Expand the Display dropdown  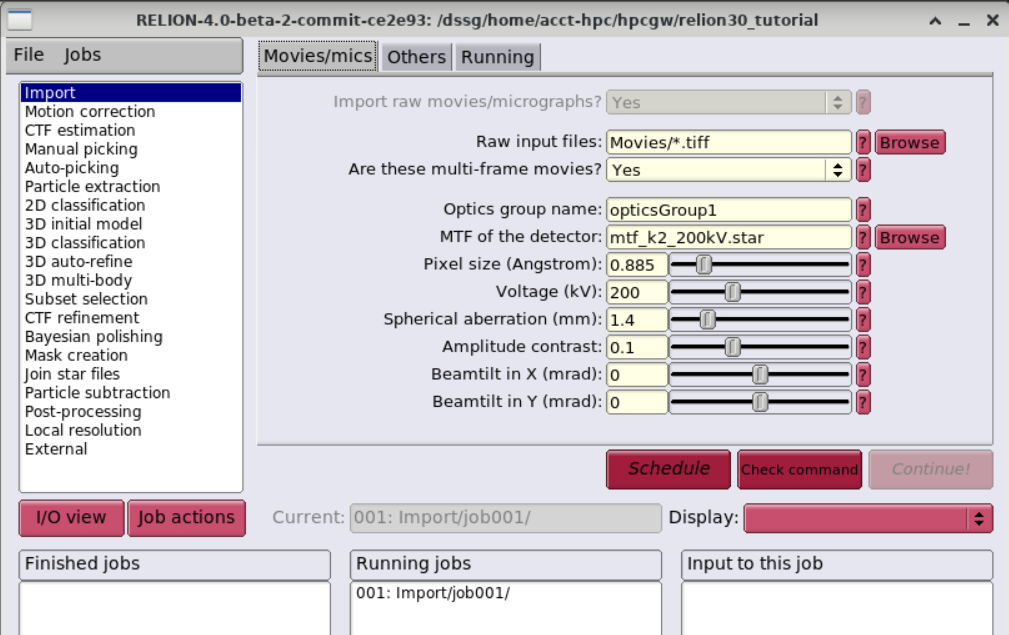click(868, 518)
